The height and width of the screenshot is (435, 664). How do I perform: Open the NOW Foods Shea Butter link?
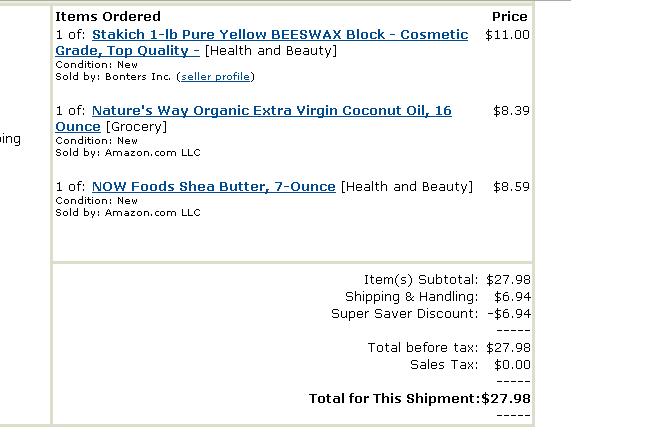[x=213, y=187]
